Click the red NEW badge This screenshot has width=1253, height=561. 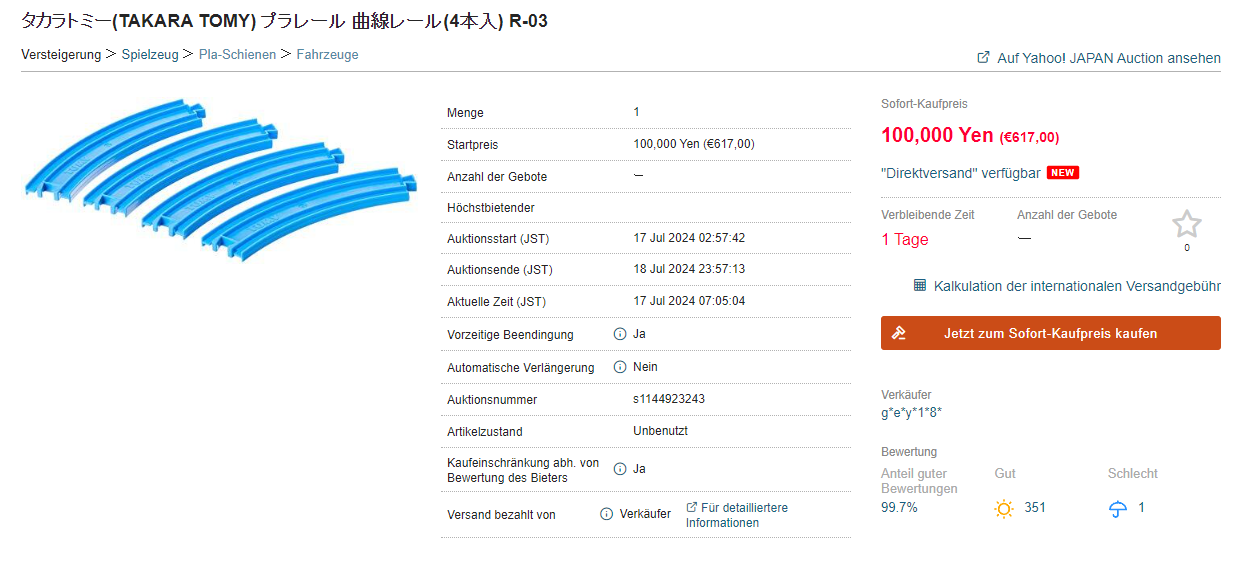1063,173
